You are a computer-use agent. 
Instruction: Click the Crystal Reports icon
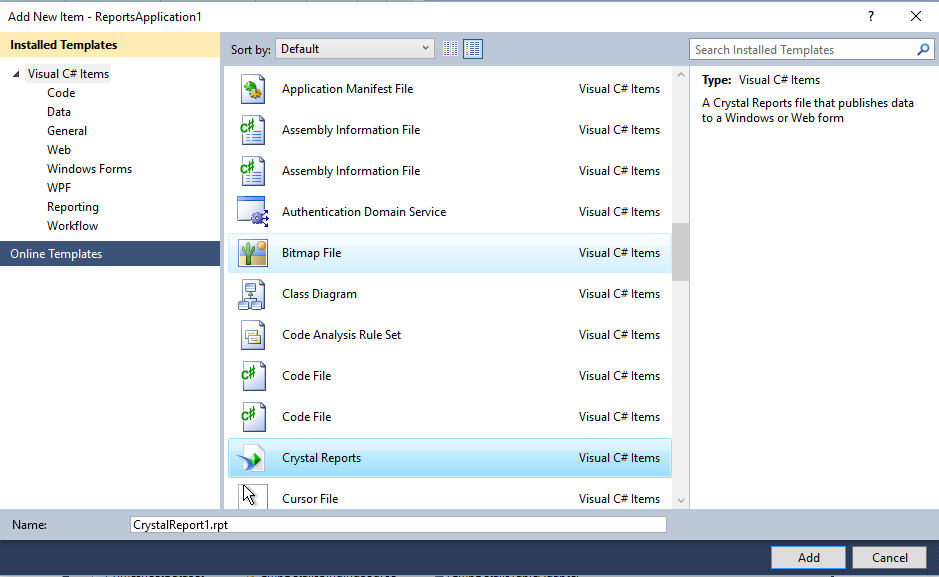(x=252, y=458)
